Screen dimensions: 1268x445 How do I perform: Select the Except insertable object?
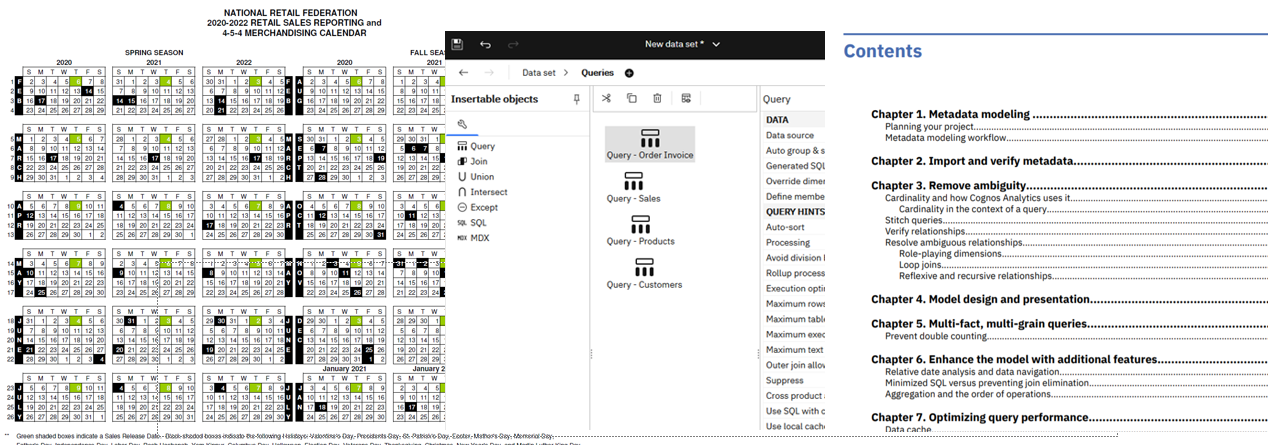(484, 207)
